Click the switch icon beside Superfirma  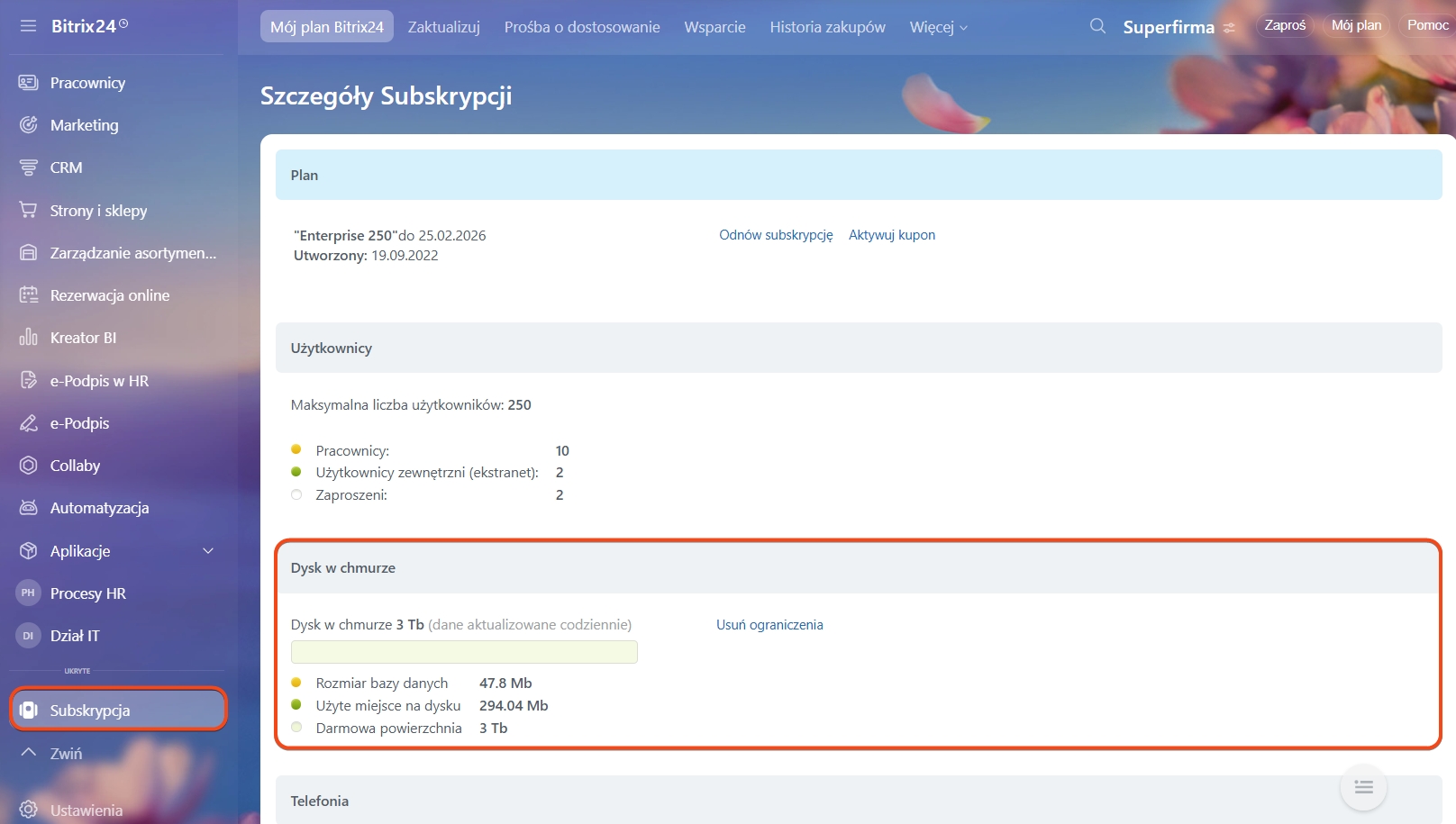point(1229,28)
